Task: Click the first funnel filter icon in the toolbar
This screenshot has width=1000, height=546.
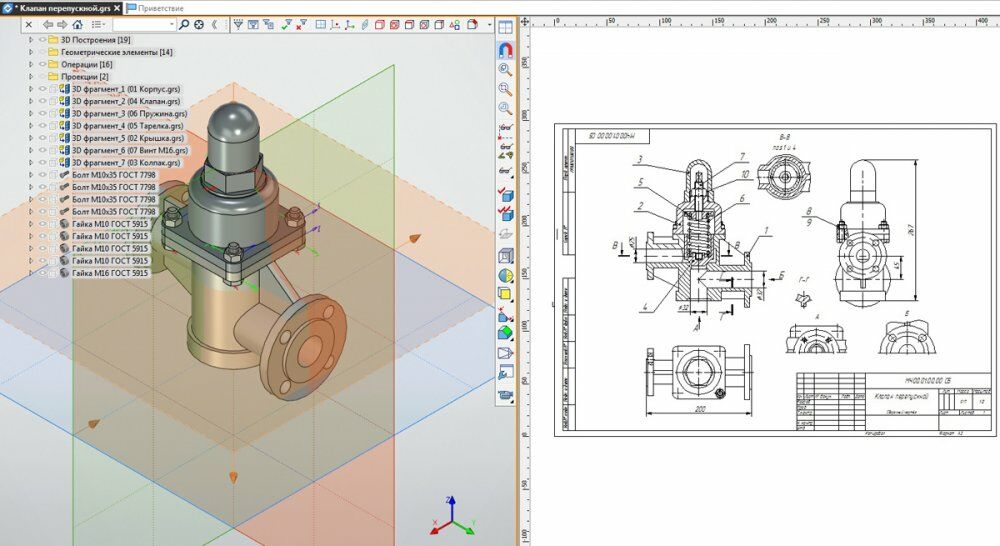Action: coord(238,24)
